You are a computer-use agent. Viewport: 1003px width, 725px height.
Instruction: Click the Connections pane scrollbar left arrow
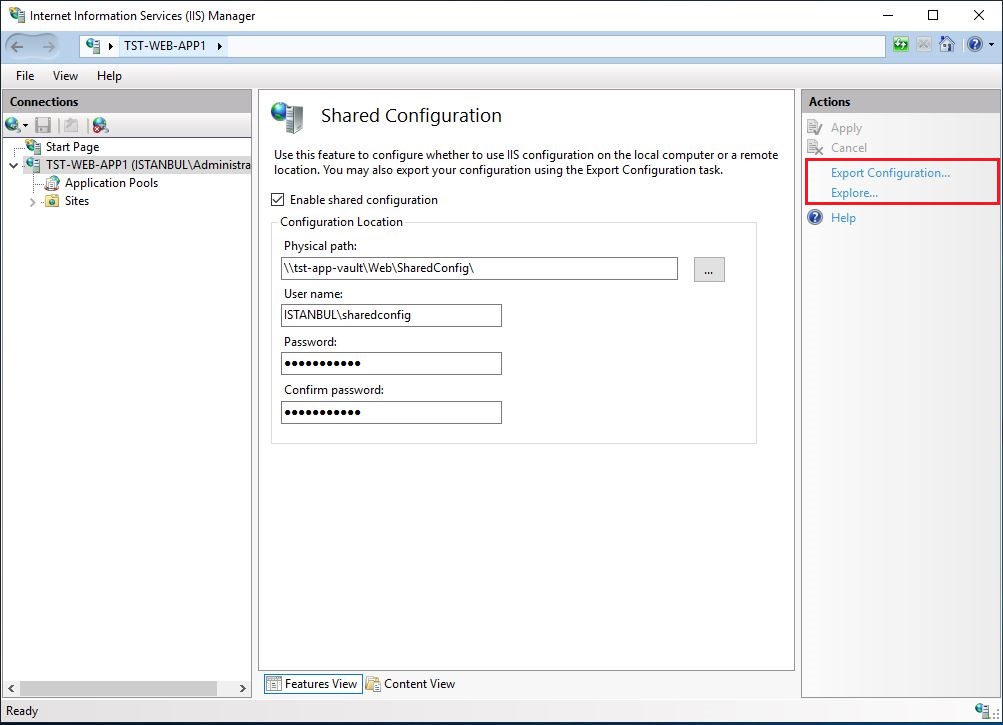[11, 688]
